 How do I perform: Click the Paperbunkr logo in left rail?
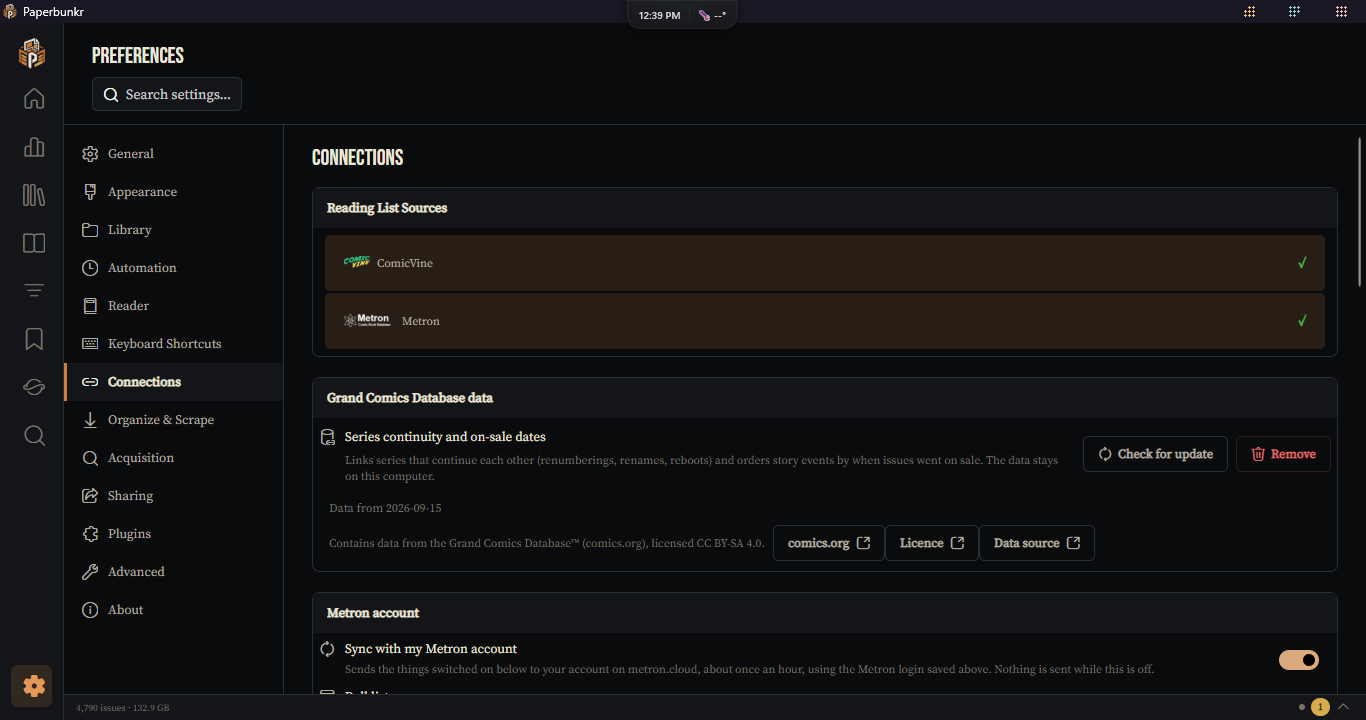(x=32, y=53)
